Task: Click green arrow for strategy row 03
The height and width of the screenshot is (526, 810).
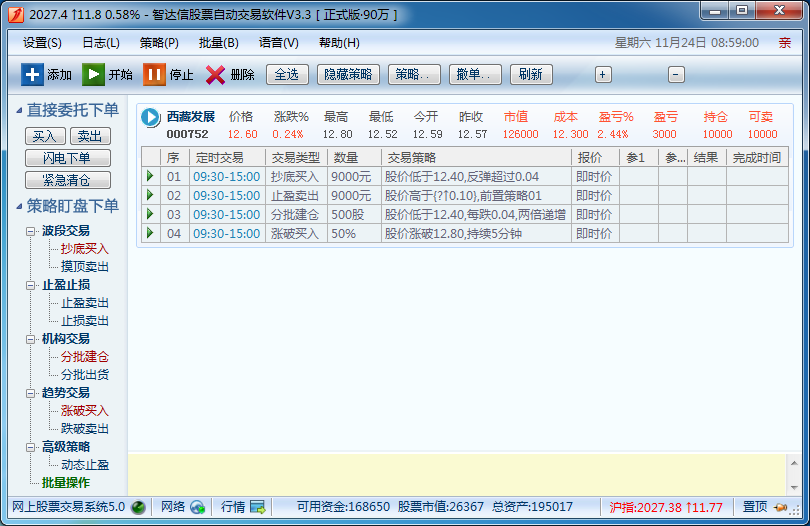Action: tap(150, 214)
